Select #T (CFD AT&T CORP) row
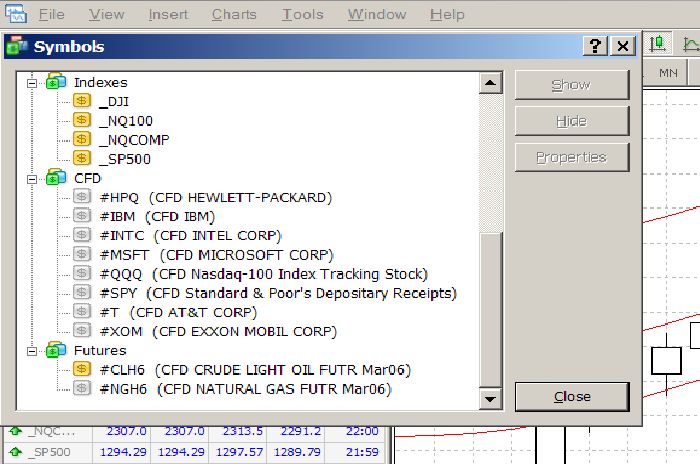Image resolution: width=700 pixels, height=464 pixels. [179, 313]
